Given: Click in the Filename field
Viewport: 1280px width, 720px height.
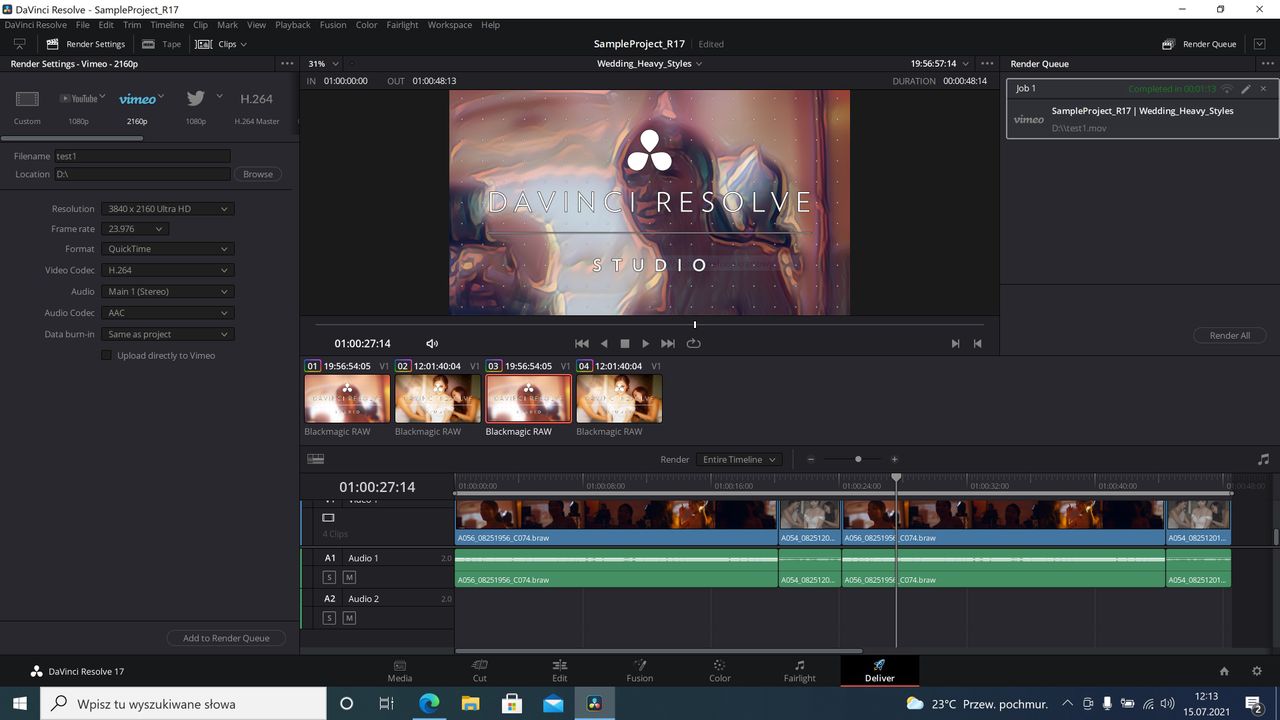Looking at the screenshot, I should (142, 156).
